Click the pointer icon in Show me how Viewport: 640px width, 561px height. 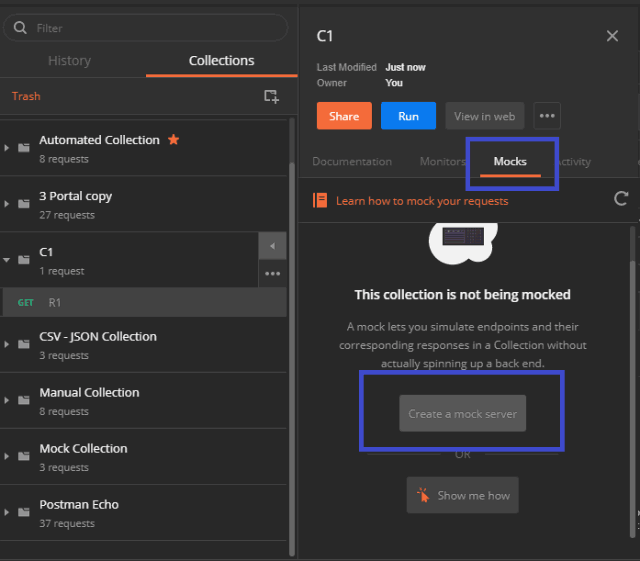point(423,495)
